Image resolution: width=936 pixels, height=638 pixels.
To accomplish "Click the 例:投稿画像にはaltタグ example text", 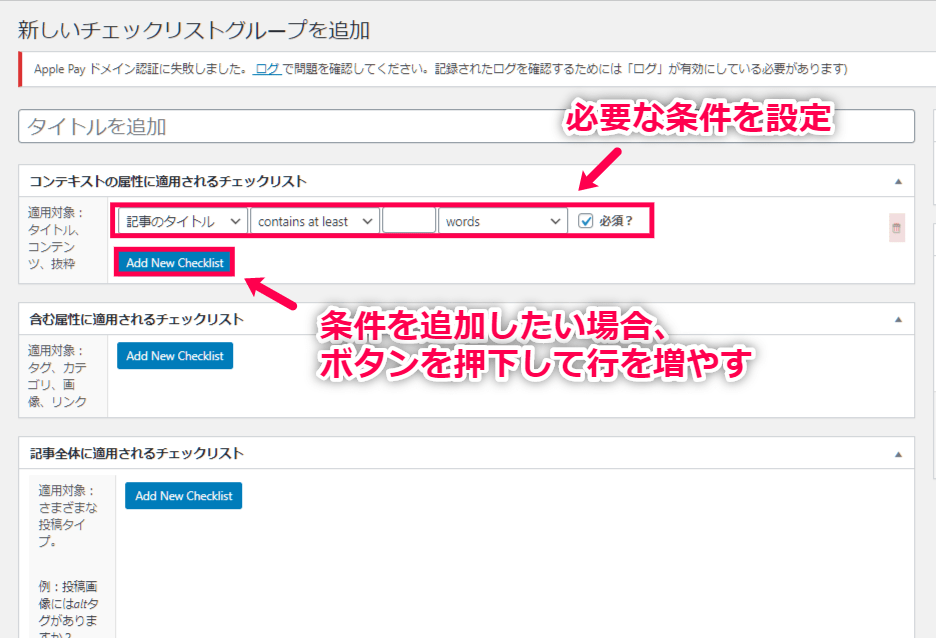I will [68, 610].
